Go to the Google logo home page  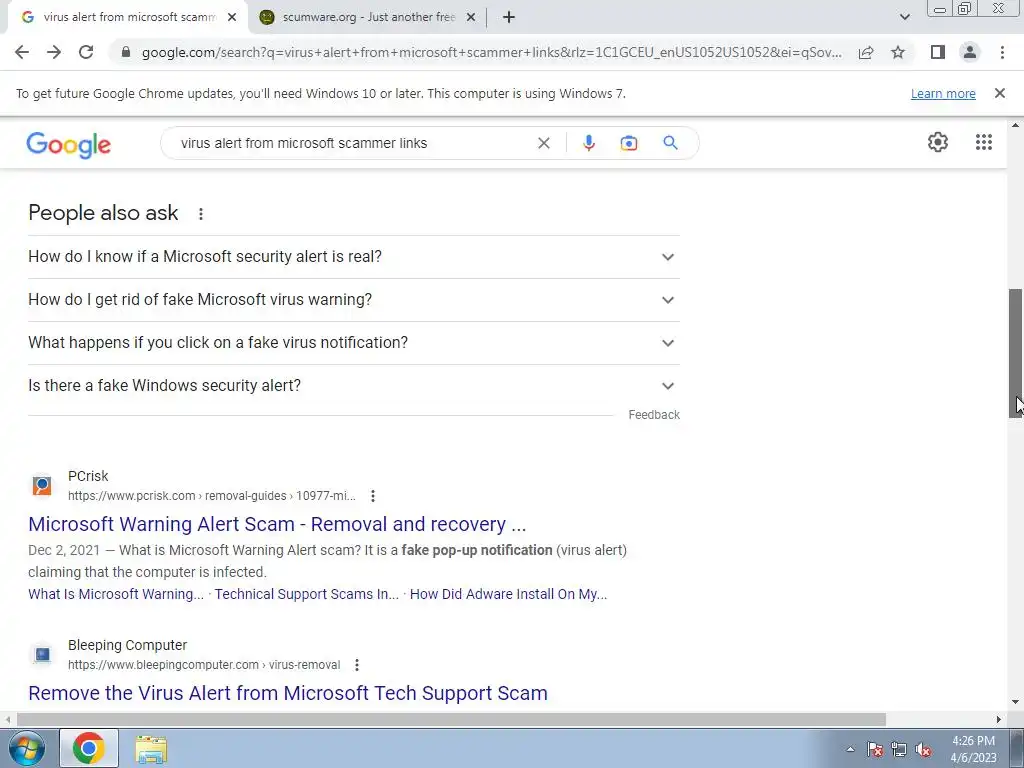coord(69,144)
